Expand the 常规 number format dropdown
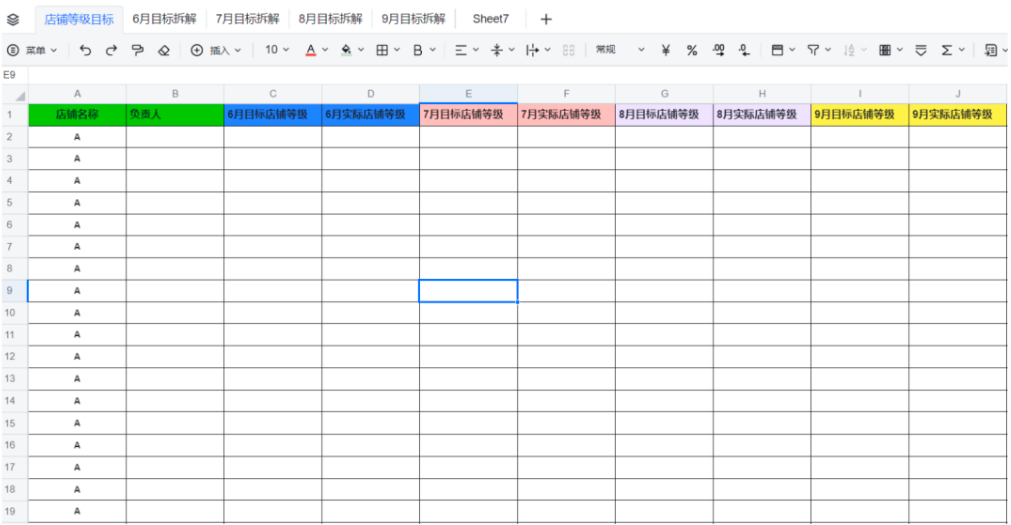Screen dimensions: 1011x525 pos(620,50)
